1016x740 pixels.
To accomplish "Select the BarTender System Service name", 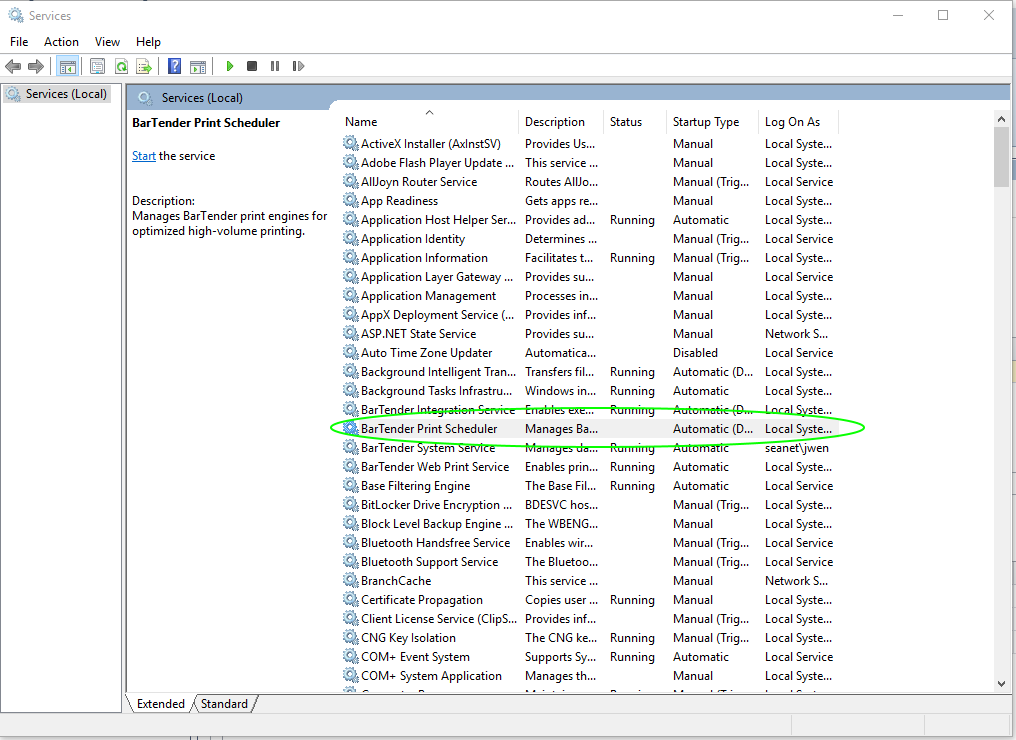I will coord(428,448).
